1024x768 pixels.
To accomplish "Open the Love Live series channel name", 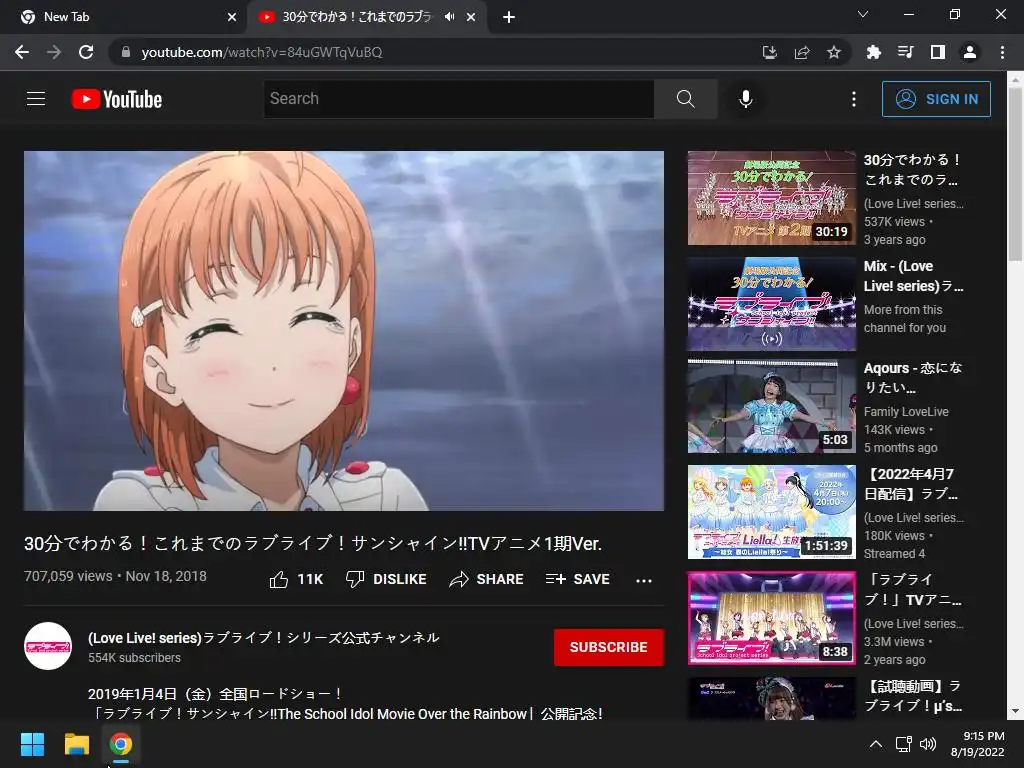I will coord(264,637).
